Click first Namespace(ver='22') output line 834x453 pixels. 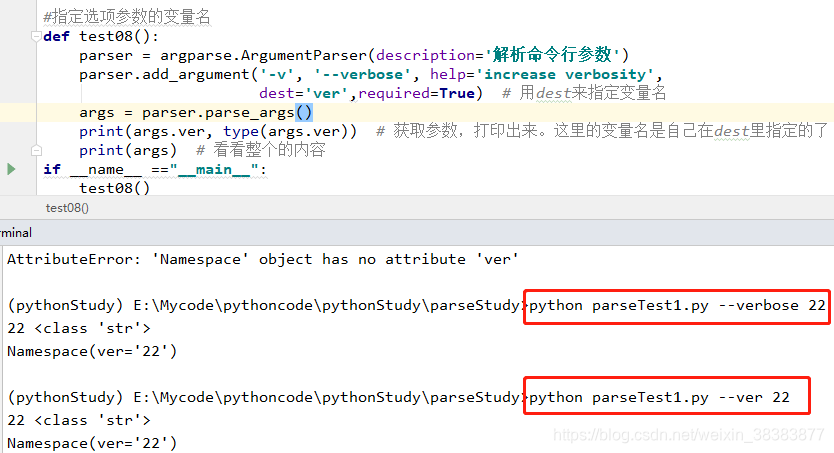tap(92, 351)
